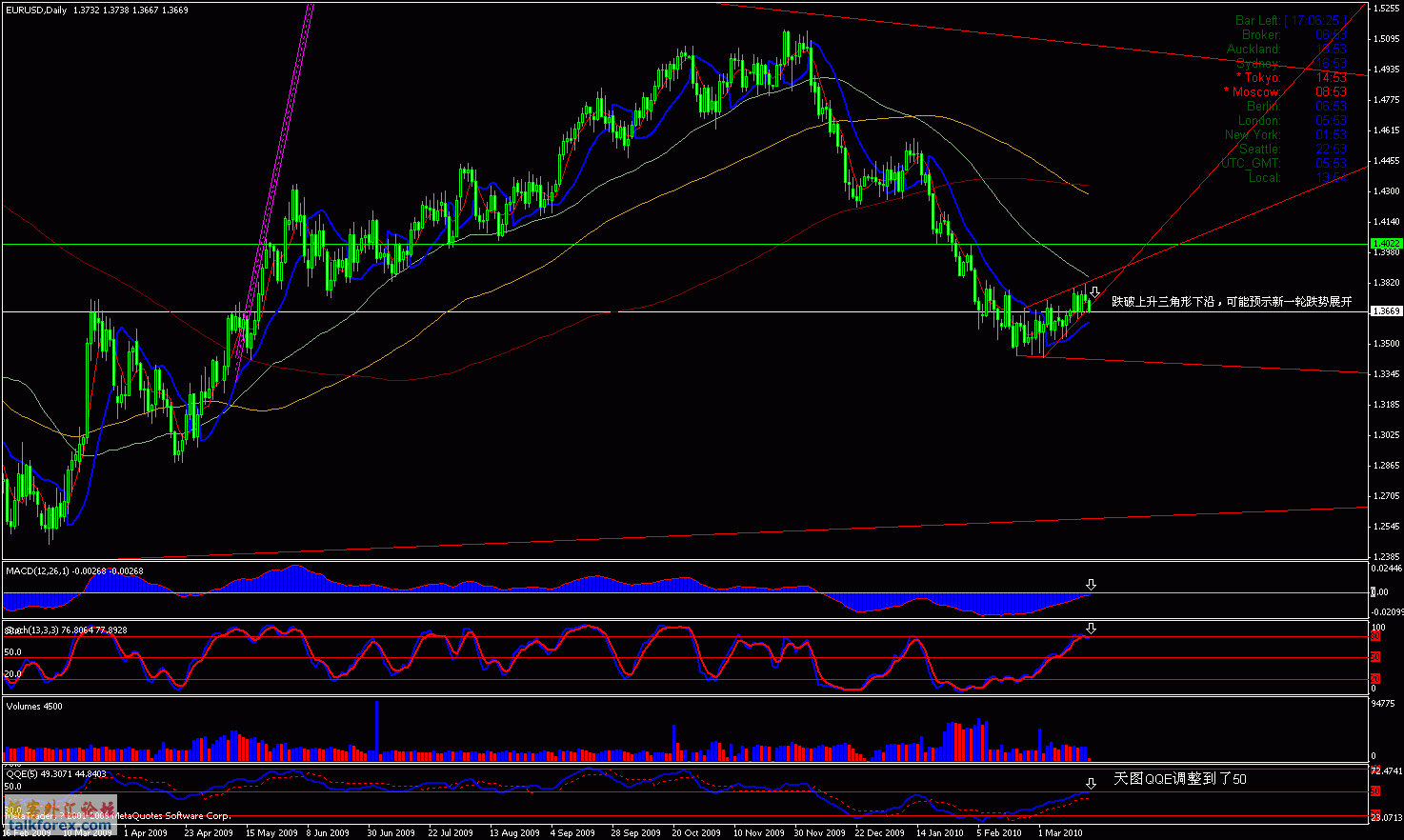Select the Broker clock row
This screenshot has height=840, width=1404.
pos(1294,34)
